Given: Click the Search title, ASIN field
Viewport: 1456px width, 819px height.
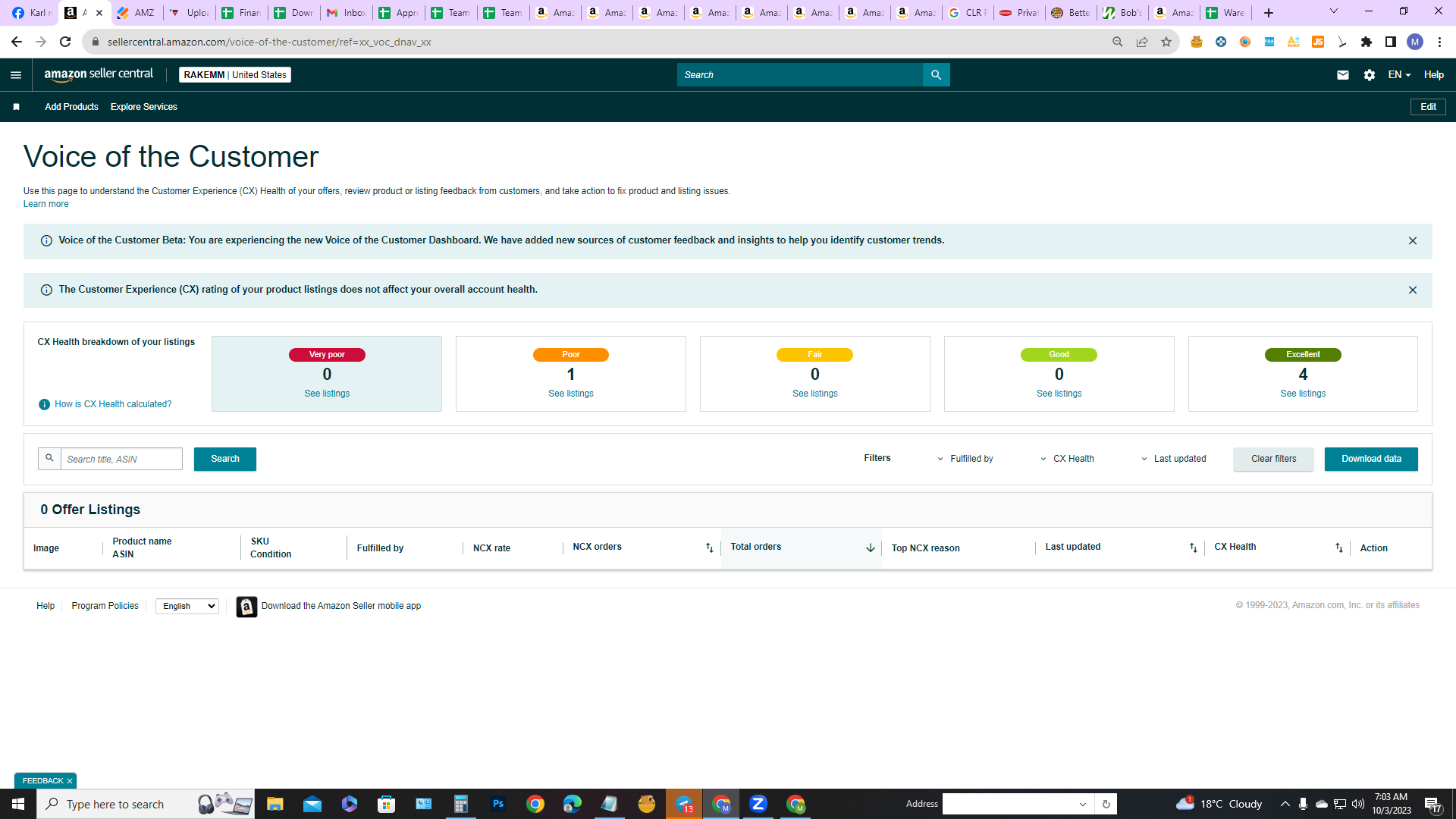Looking at the screenshot, I should tap(121, 459).
